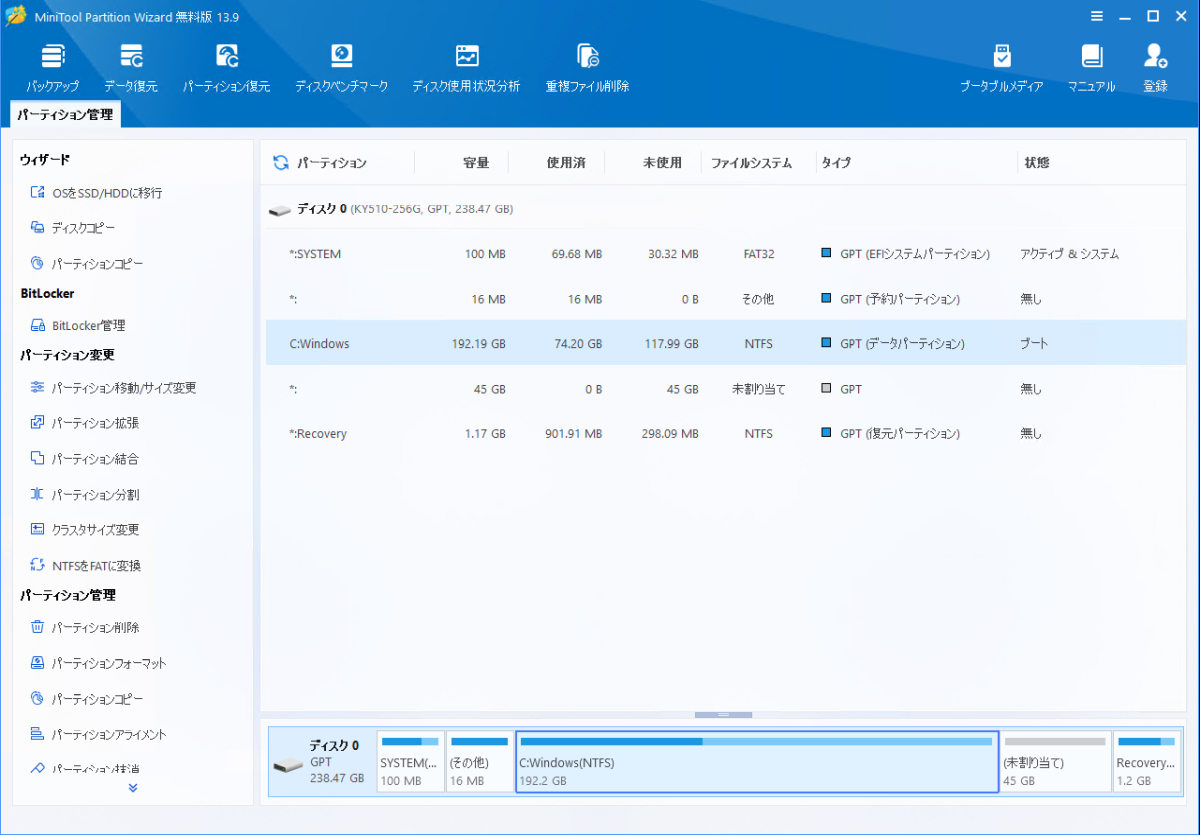Collapse the ウィザード section header

(x=45, y=160)
